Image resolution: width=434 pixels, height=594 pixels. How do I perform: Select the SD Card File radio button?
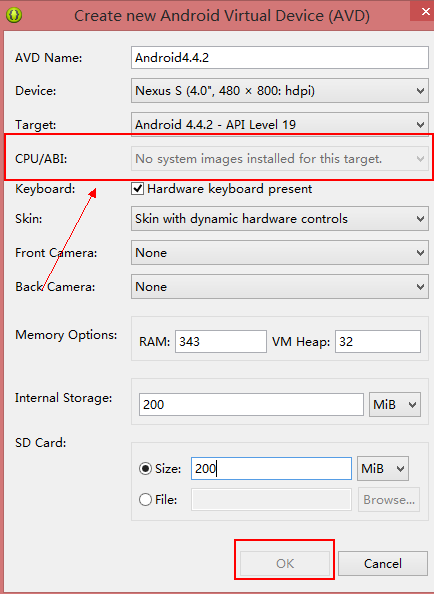pos(145,500)
